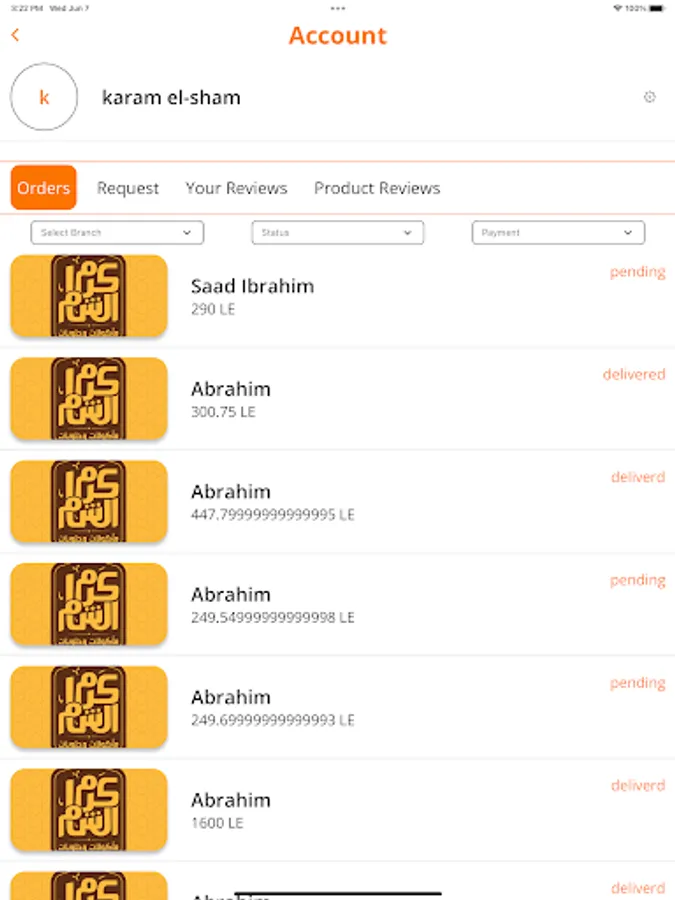Select the 447.79999999999995 LE amount
The image size is (675, 900).
(273, 514)
